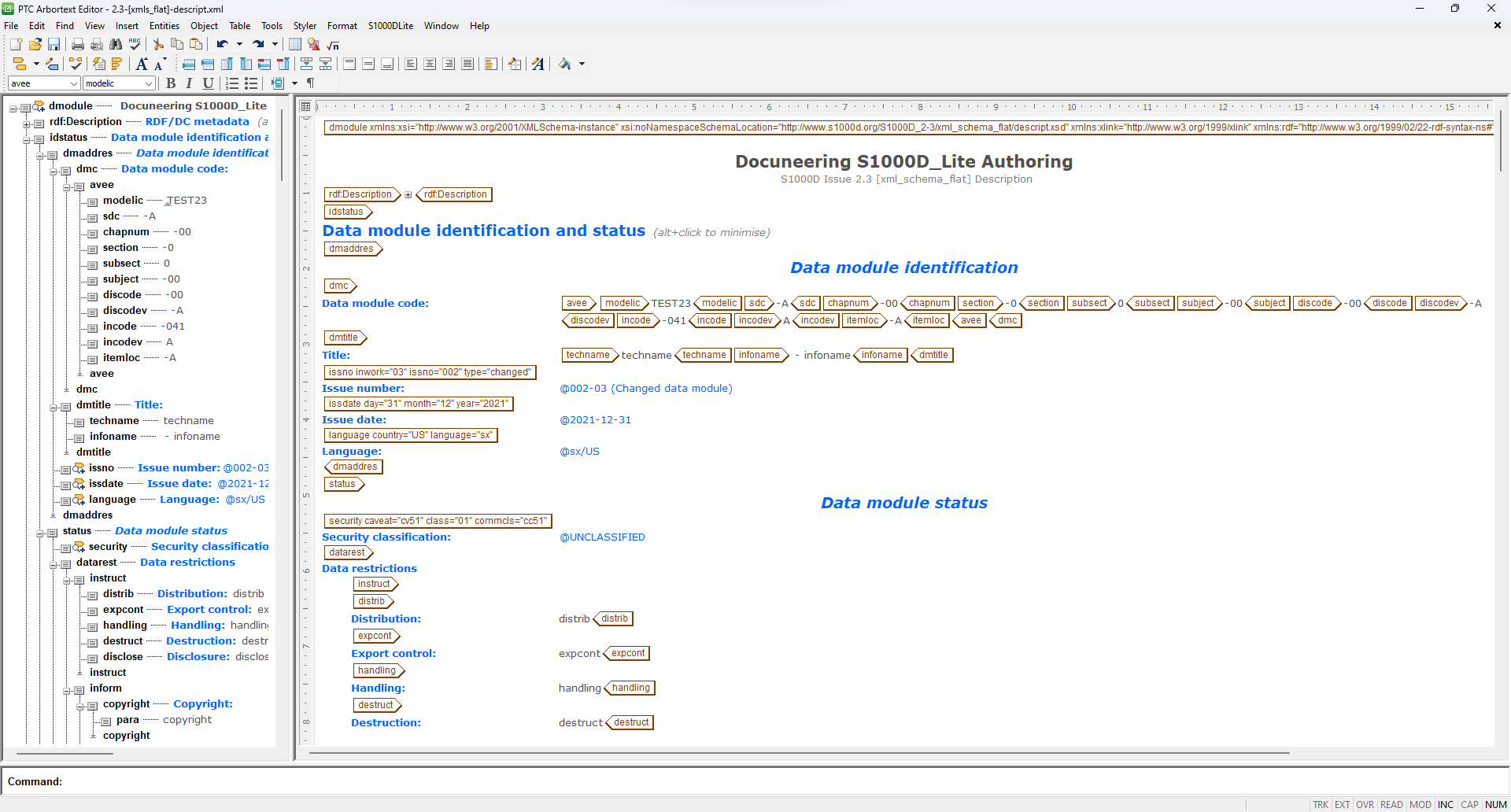This screenshot has width=1511, height=812.
Task: Center-align text with the toolbar icon
Action: pos(430,64)
